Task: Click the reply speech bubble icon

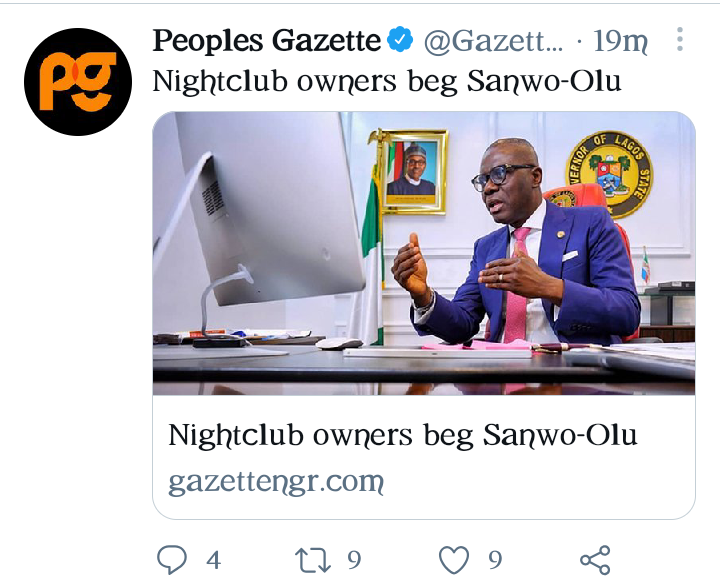Action: (172, 559)
